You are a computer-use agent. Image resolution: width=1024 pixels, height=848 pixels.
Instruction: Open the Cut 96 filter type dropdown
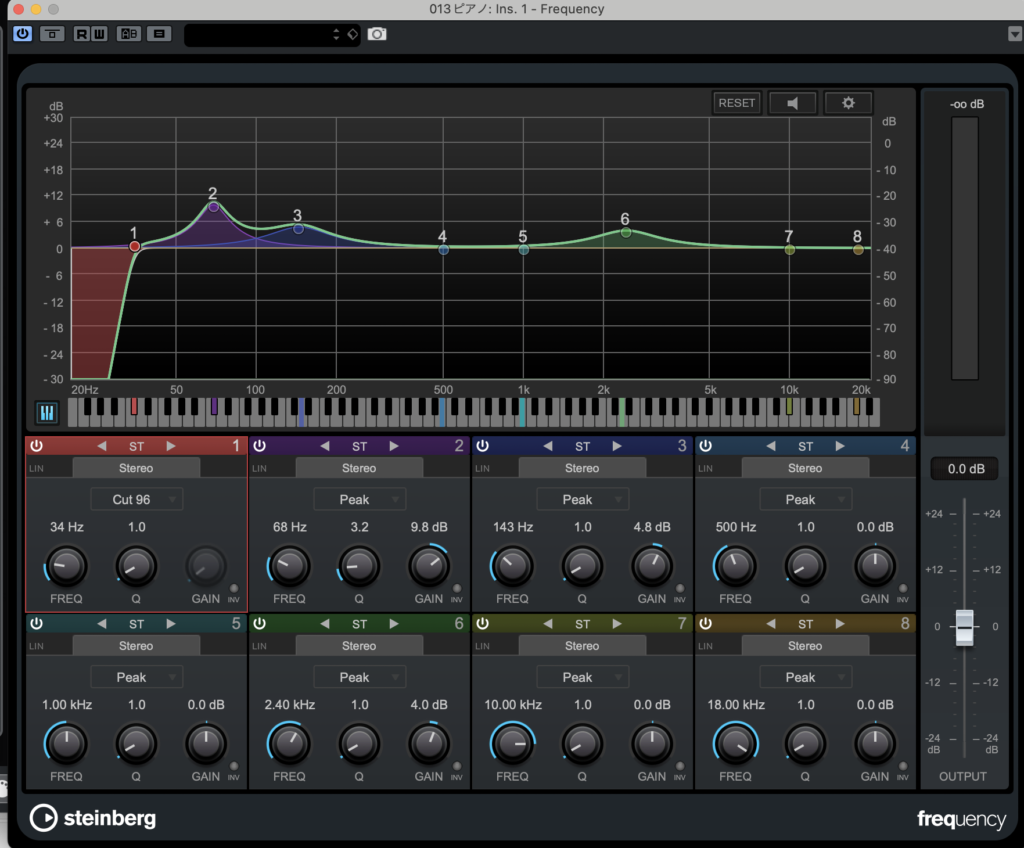[x=136, y=499]
